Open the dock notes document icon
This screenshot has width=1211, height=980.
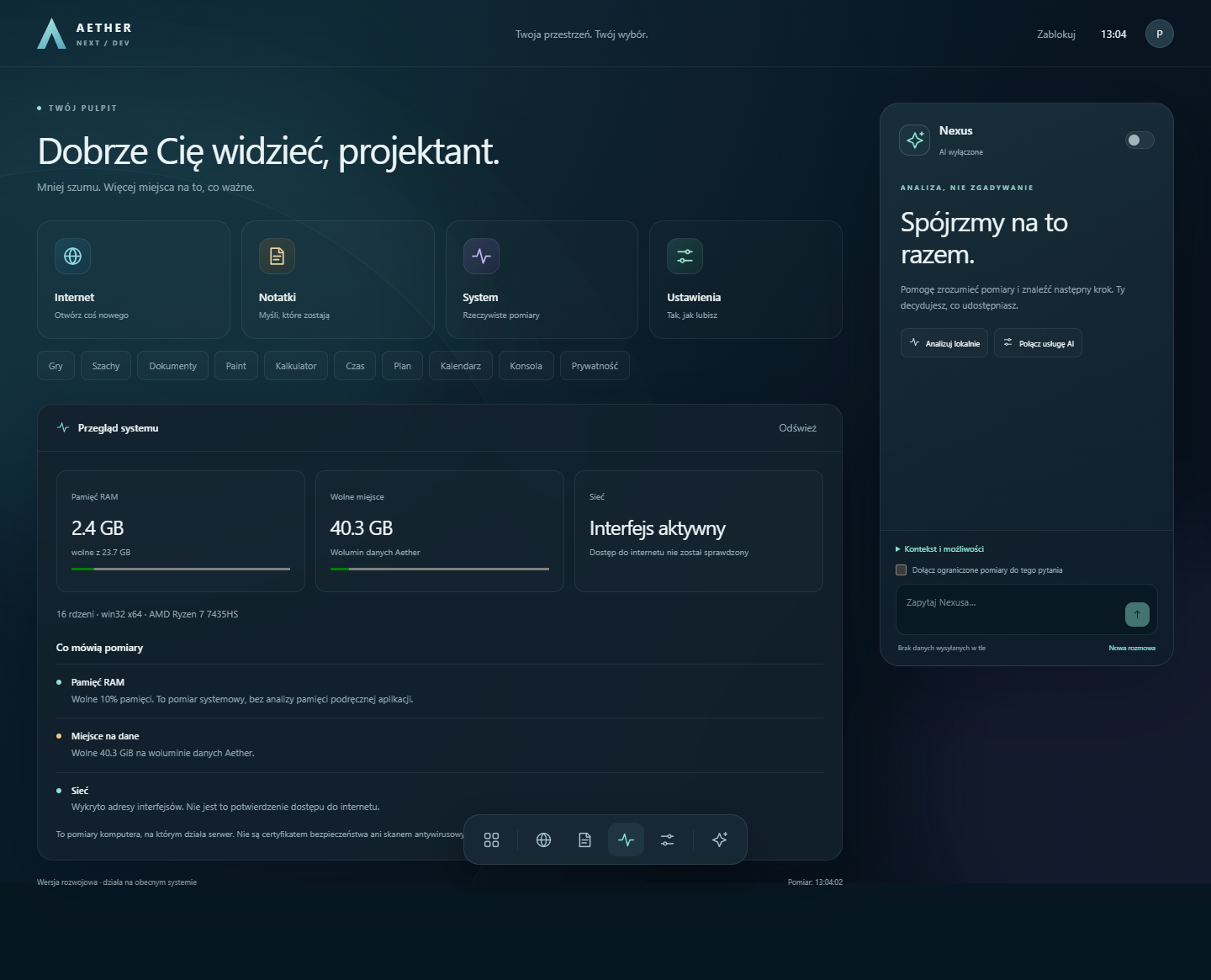585,840
